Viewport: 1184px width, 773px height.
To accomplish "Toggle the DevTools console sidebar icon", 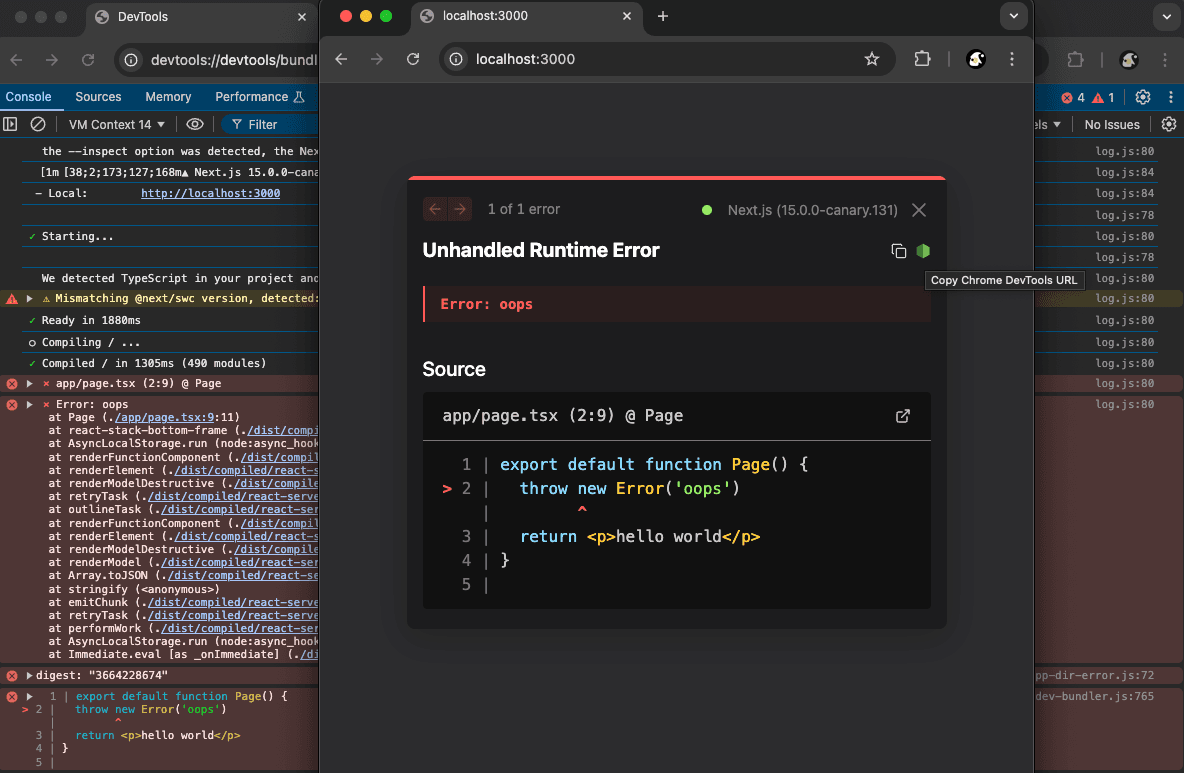I will click(x=11, y=124).
